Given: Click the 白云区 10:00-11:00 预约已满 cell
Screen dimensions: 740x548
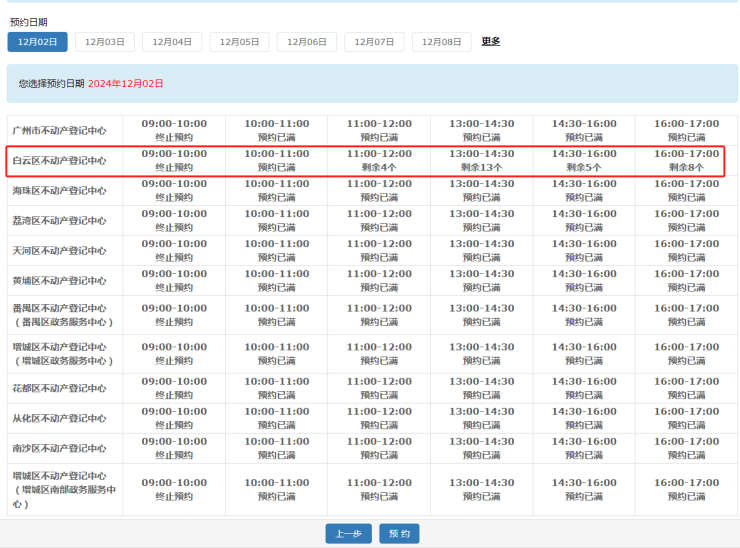Looking at the screenshot, I should coord(277,160).
